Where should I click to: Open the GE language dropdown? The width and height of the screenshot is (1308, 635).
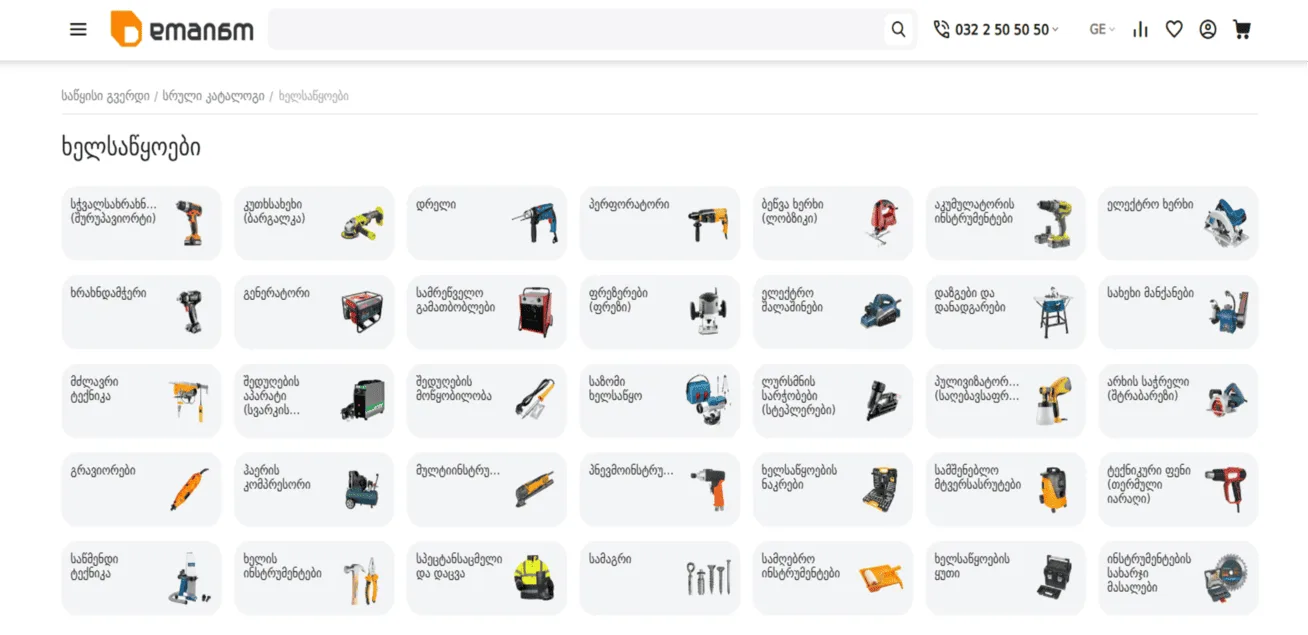pos(1102,30)
